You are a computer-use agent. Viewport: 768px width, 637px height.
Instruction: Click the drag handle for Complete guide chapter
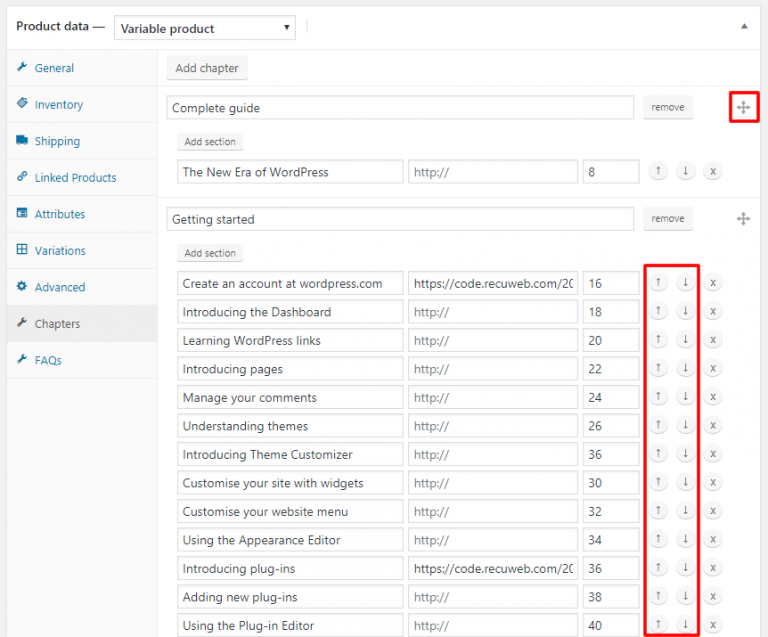[743, 107]
